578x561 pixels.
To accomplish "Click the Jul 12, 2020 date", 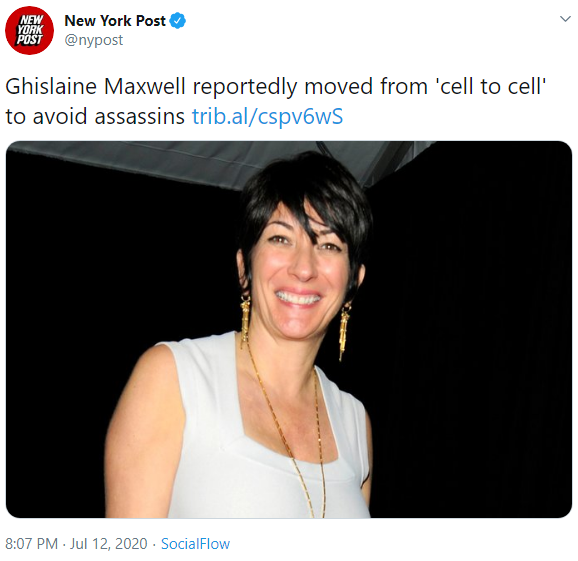I will click(109, 544).
